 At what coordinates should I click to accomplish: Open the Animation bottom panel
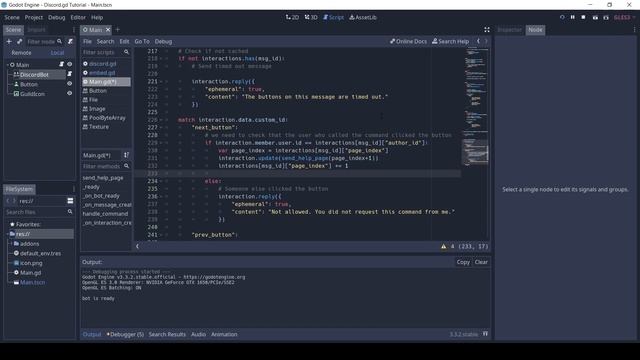pyautogui.click(x=224, y=334)
